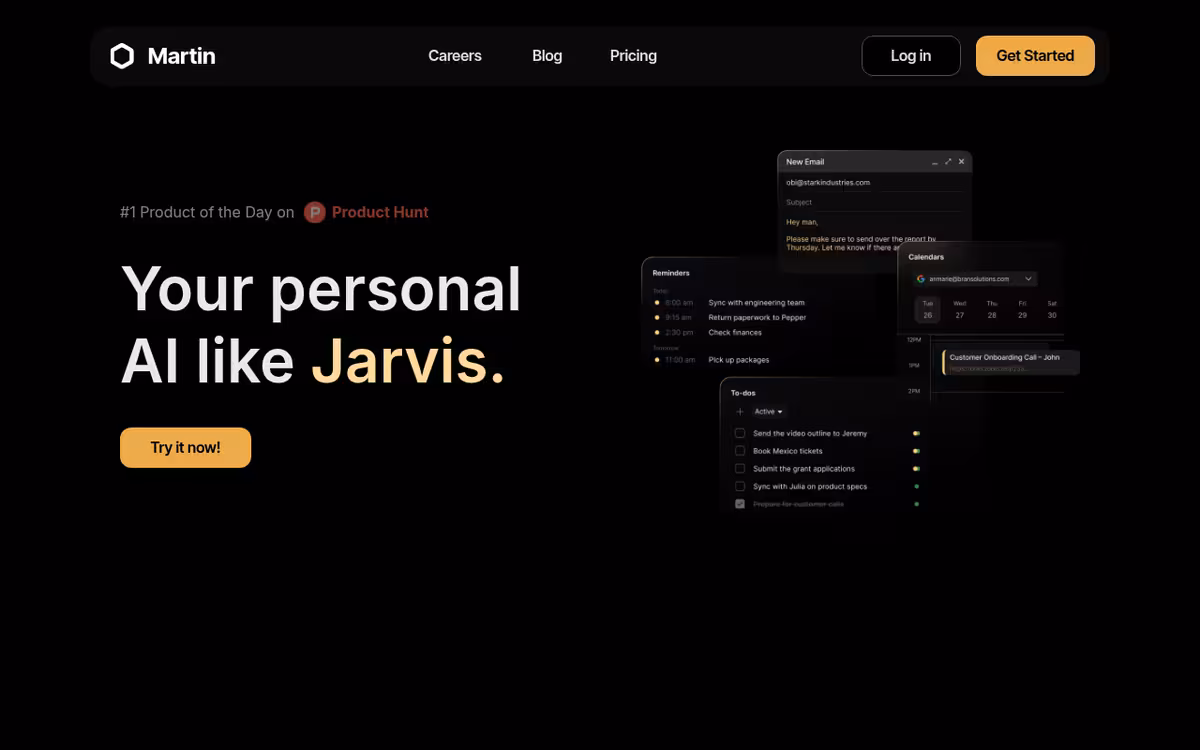Viewport: 1200px width, 750px height.
Task: Check 'Sync with Julia on product specs'
Action: 740,487
